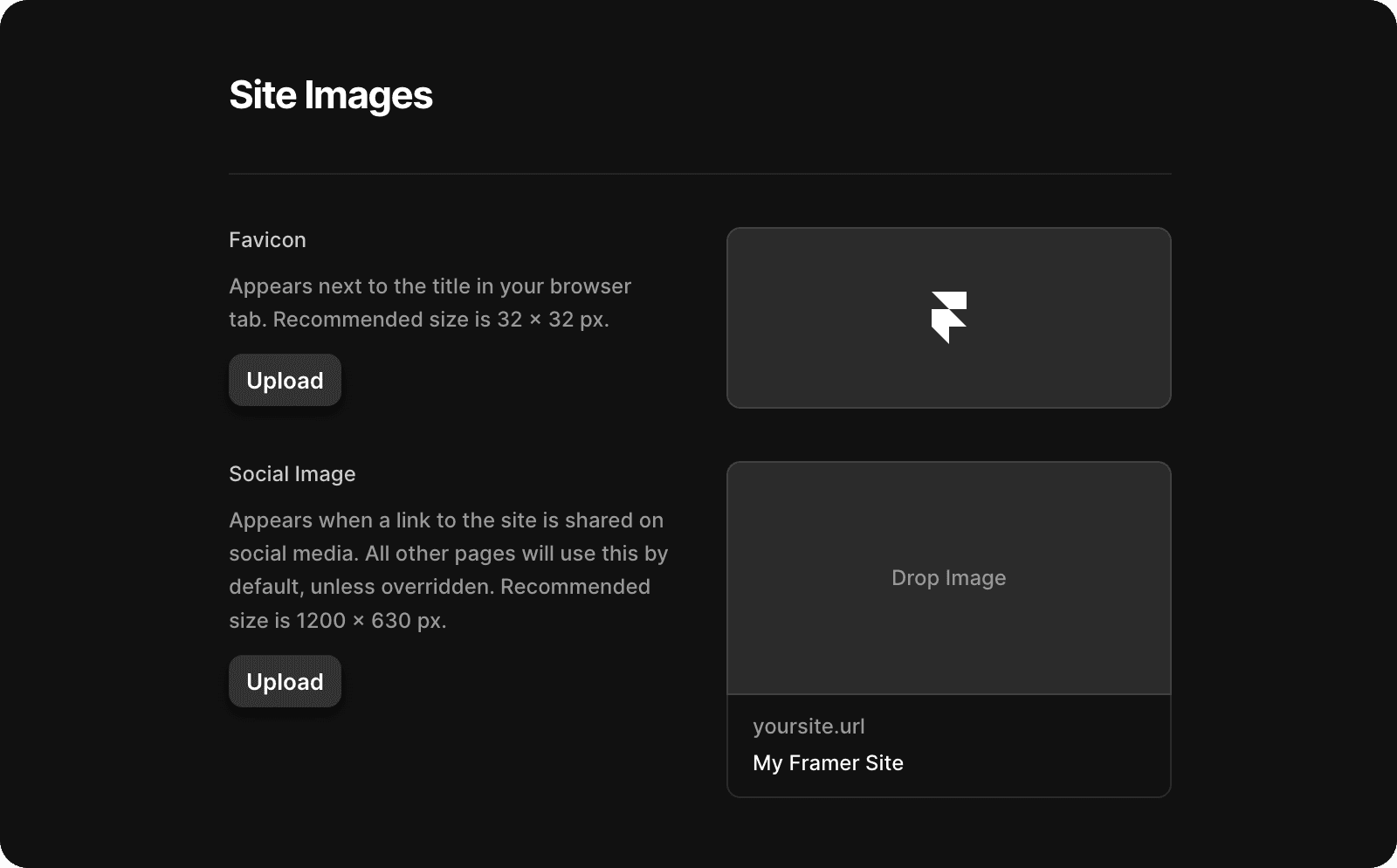Viewport: 1397px width, 868px height.
Task: Click the Site Images heading
Action: point(330,95)
